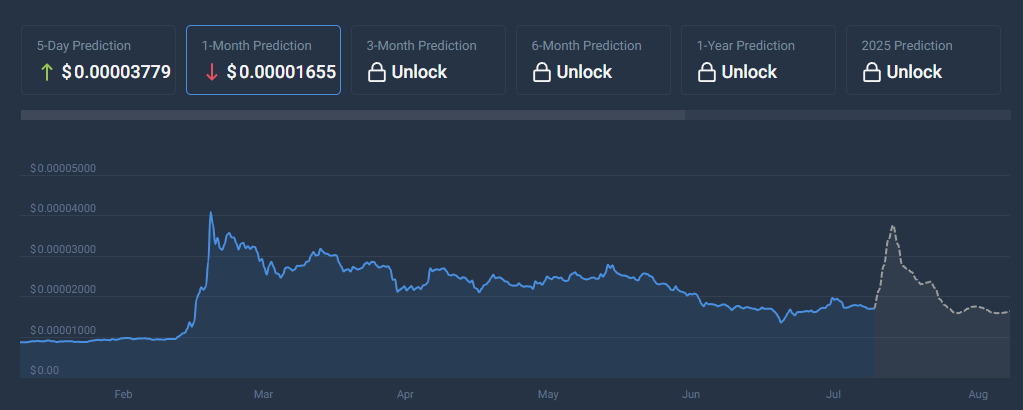Click the dashed forecast line's peak
The width and height of the screenshot is (1023, 410).
tap(891, 226)
